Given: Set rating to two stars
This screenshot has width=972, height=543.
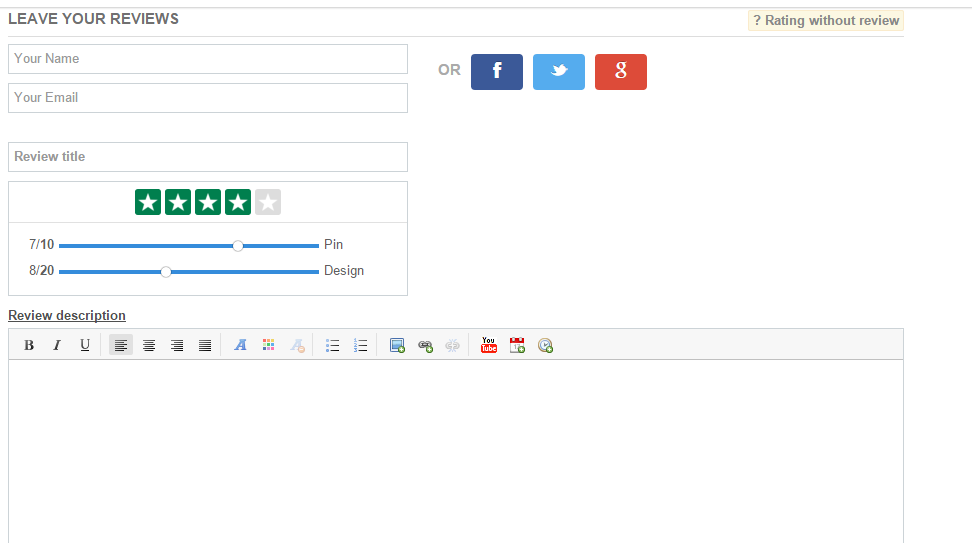Looking at the screenshot, I should (x=178, y=202).
